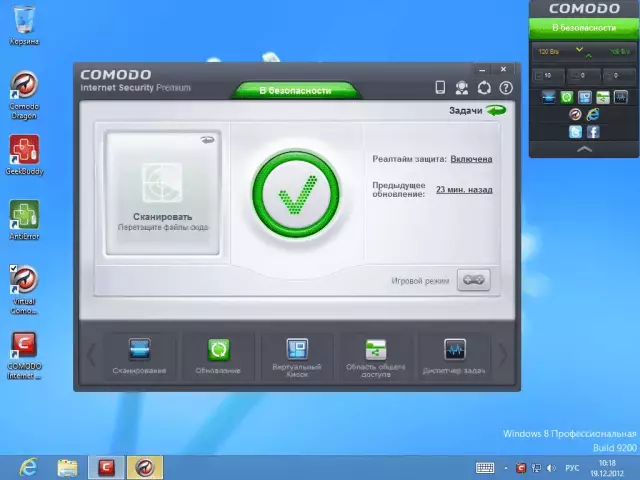Open the Twitter icon in widget

pos(576,132)
